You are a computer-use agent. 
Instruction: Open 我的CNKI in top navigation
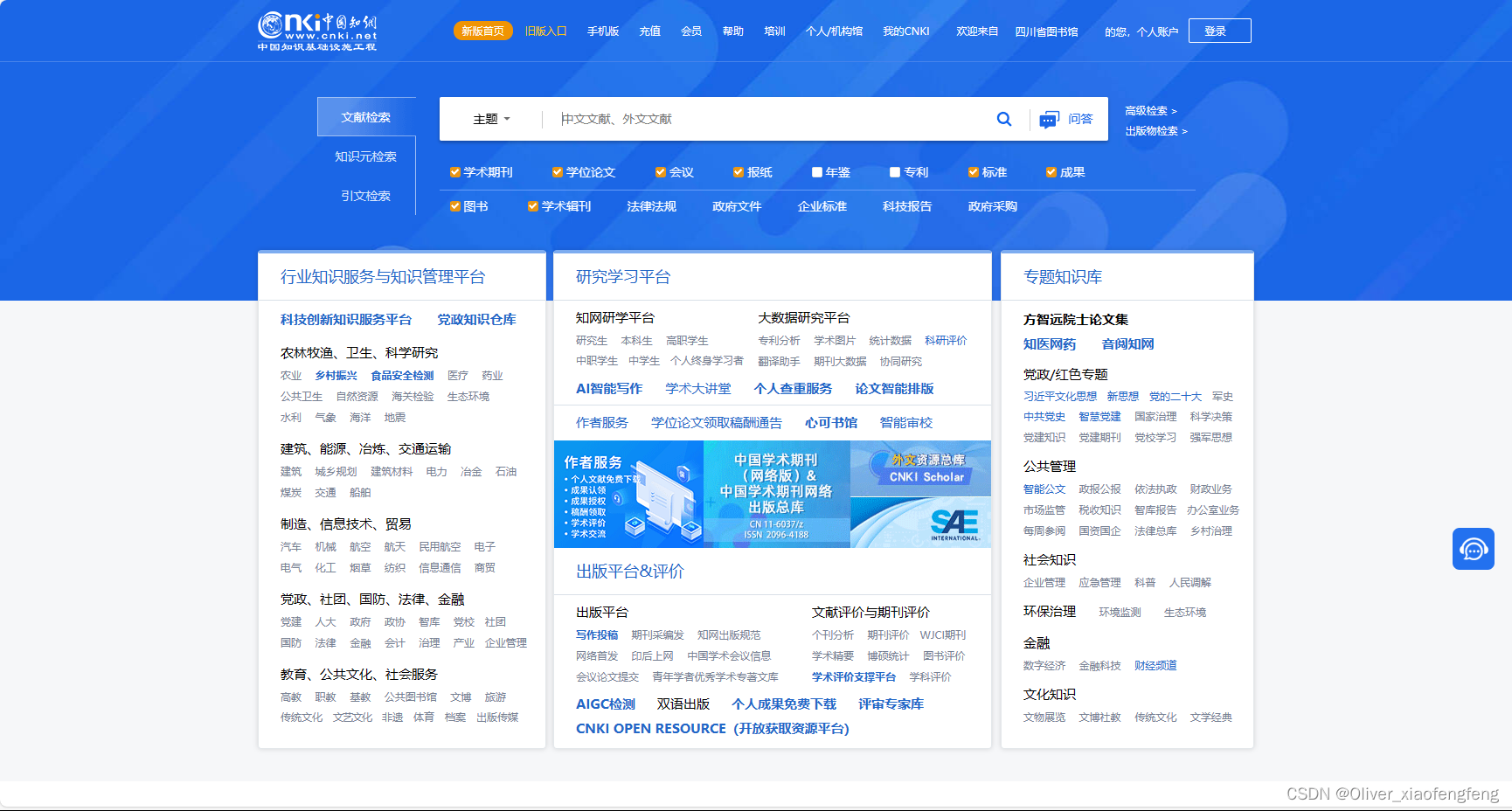pos(906,31)
